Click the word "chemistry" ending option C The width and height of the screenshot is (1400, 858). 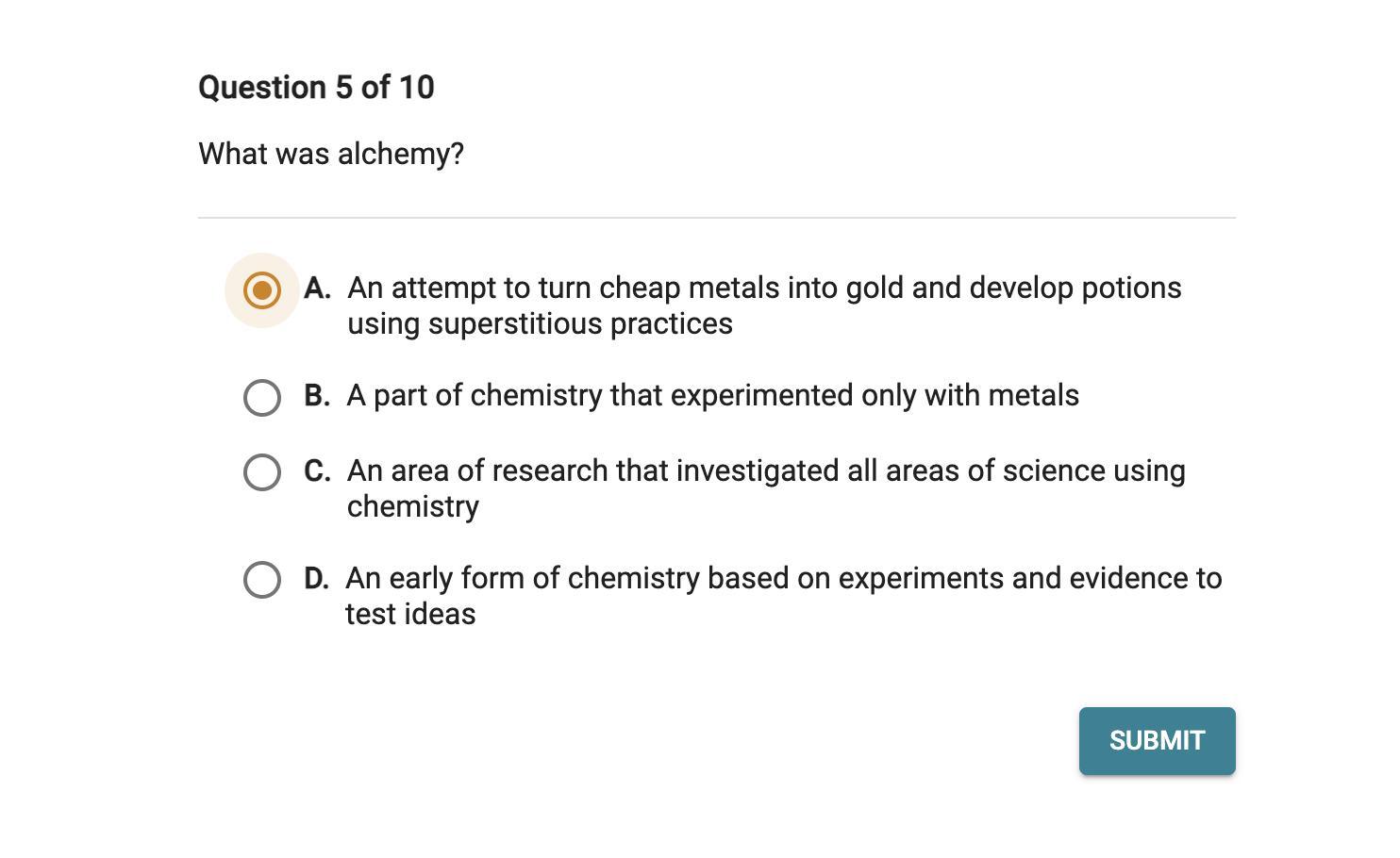pos(413,506)
